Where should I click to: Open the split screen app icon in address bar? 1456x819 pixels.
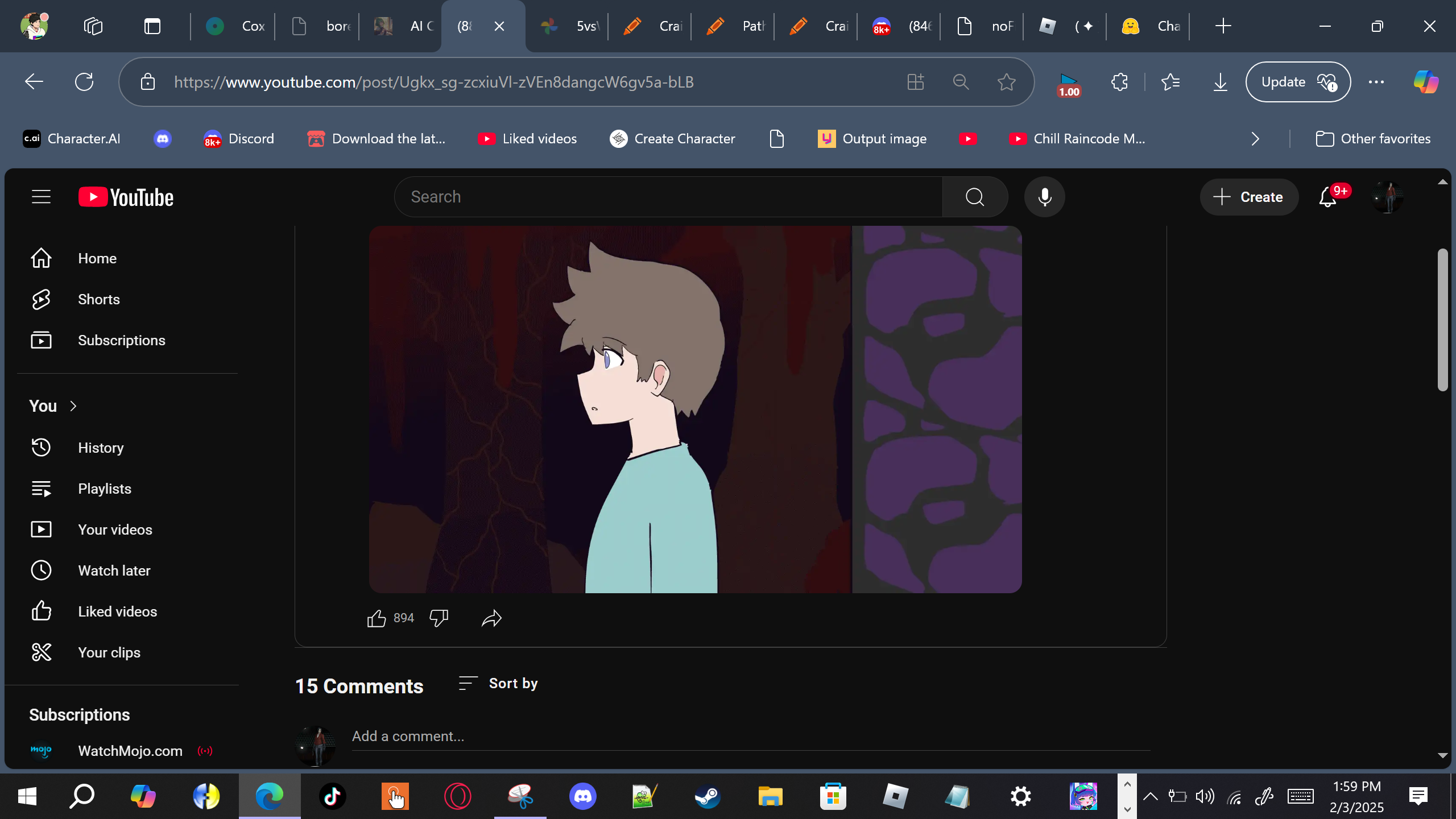(916, 82)
